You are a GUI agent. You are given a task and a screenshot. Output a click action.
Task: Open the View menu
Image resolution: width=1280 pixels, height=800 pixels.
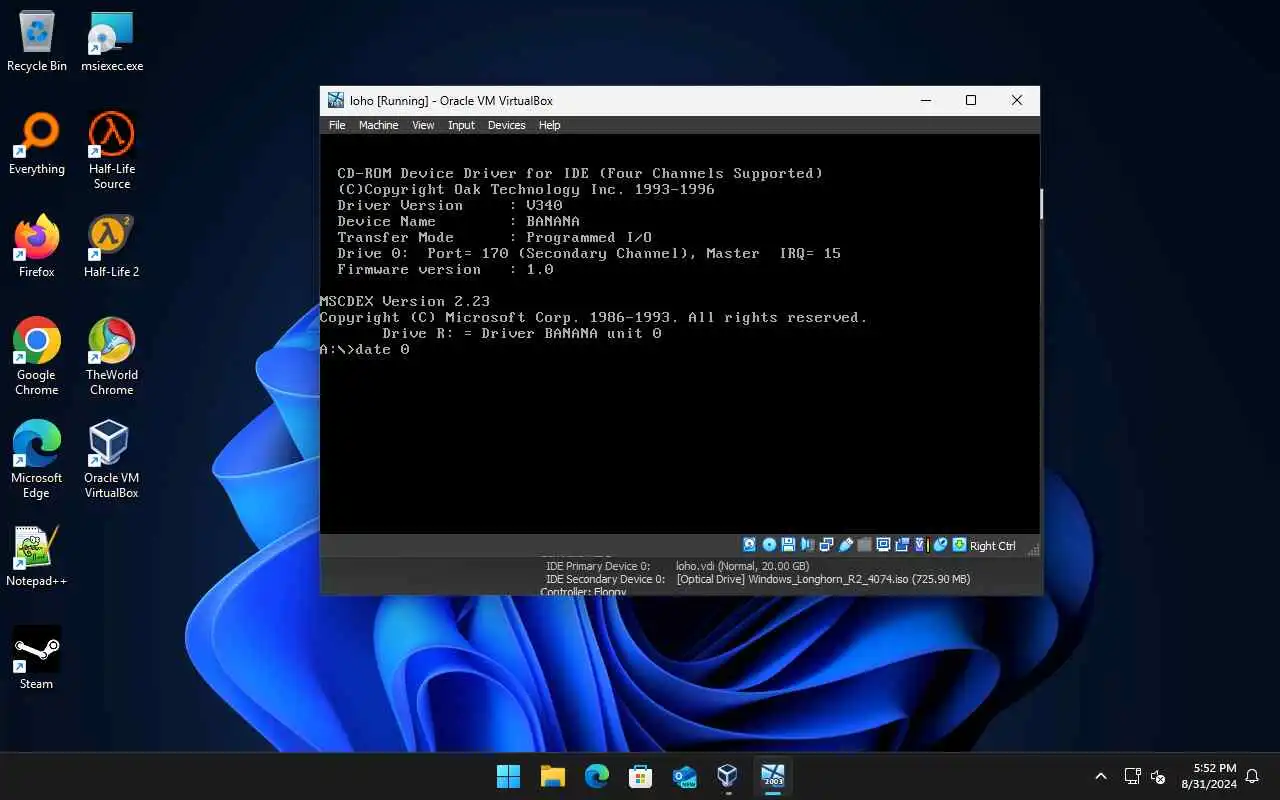(x=423, y=125)
